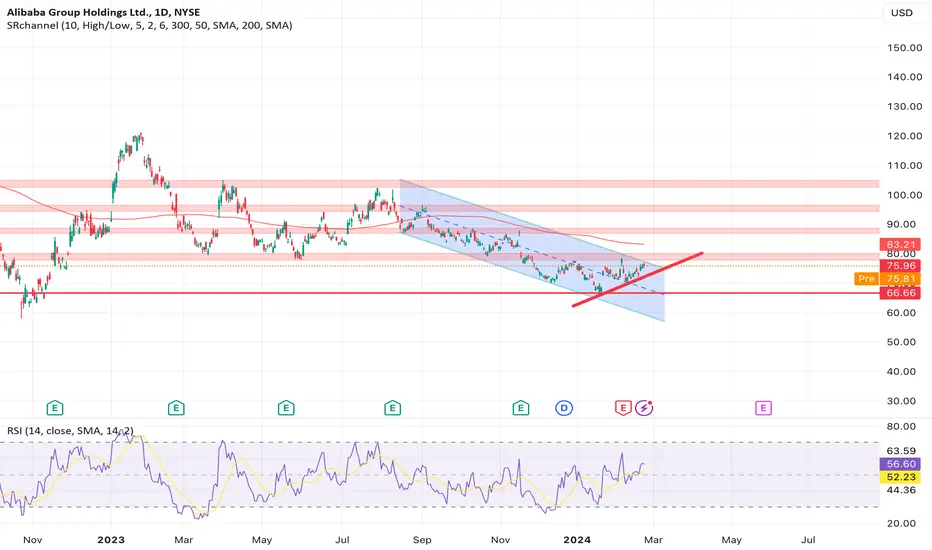Open the USD currency selector
Screen dimensions: 932x550
[901, 12]
